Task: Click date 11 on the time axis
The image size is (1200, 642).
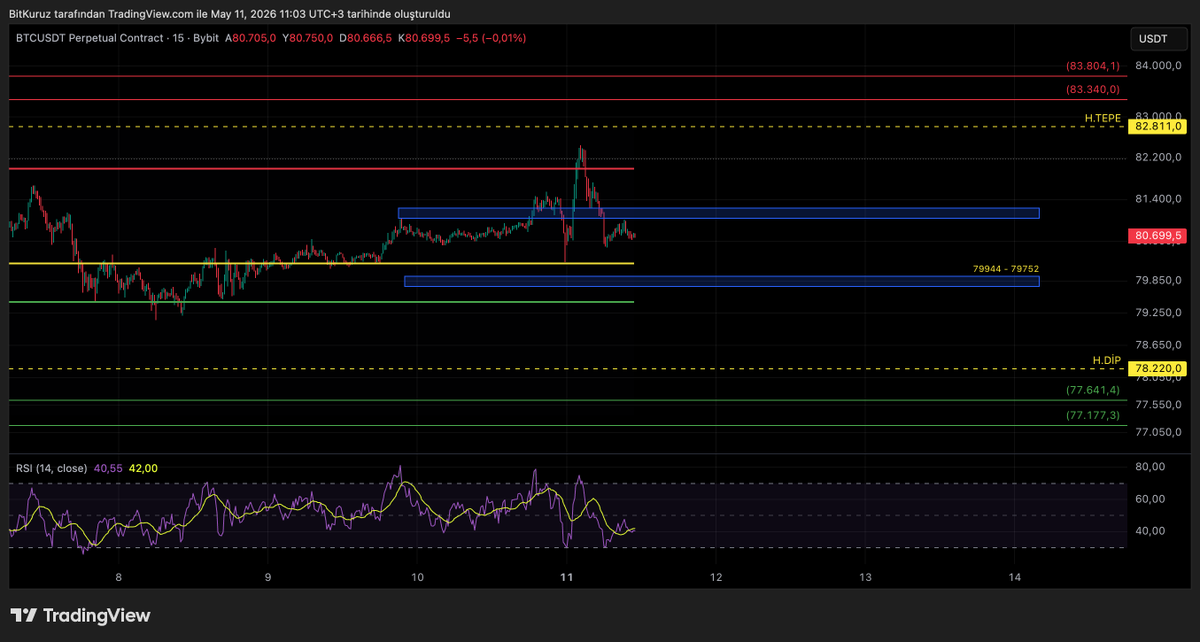Action: pos(567,577)
